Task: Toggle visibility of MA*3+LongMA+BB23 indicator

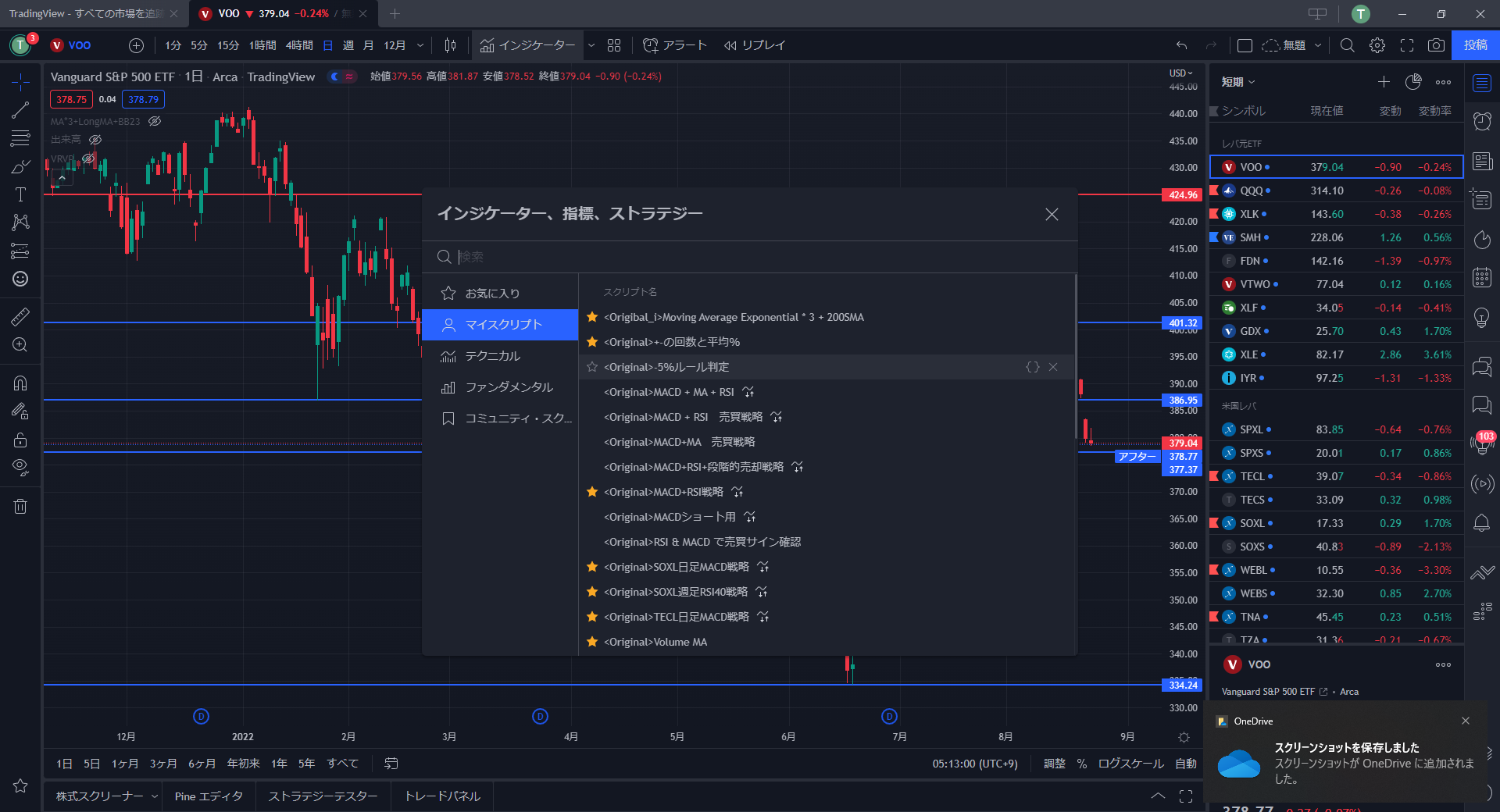Action: pos(155,121)
